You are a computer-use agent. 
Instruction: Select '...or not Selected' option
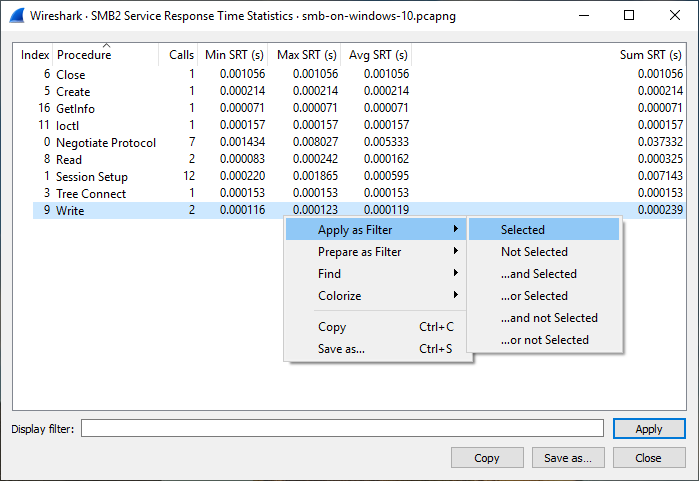[x=544, y=340]
